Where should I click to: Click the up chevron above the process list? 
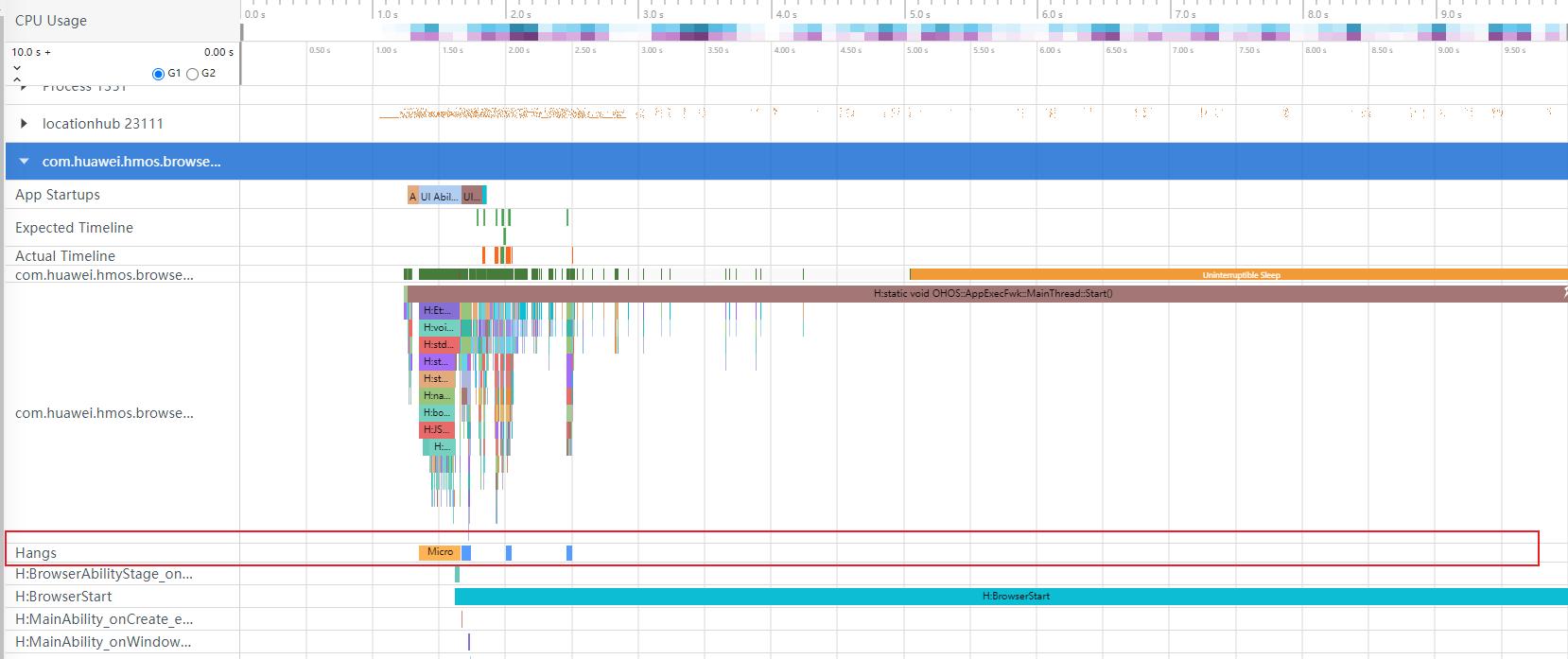(x=17, y=79)
